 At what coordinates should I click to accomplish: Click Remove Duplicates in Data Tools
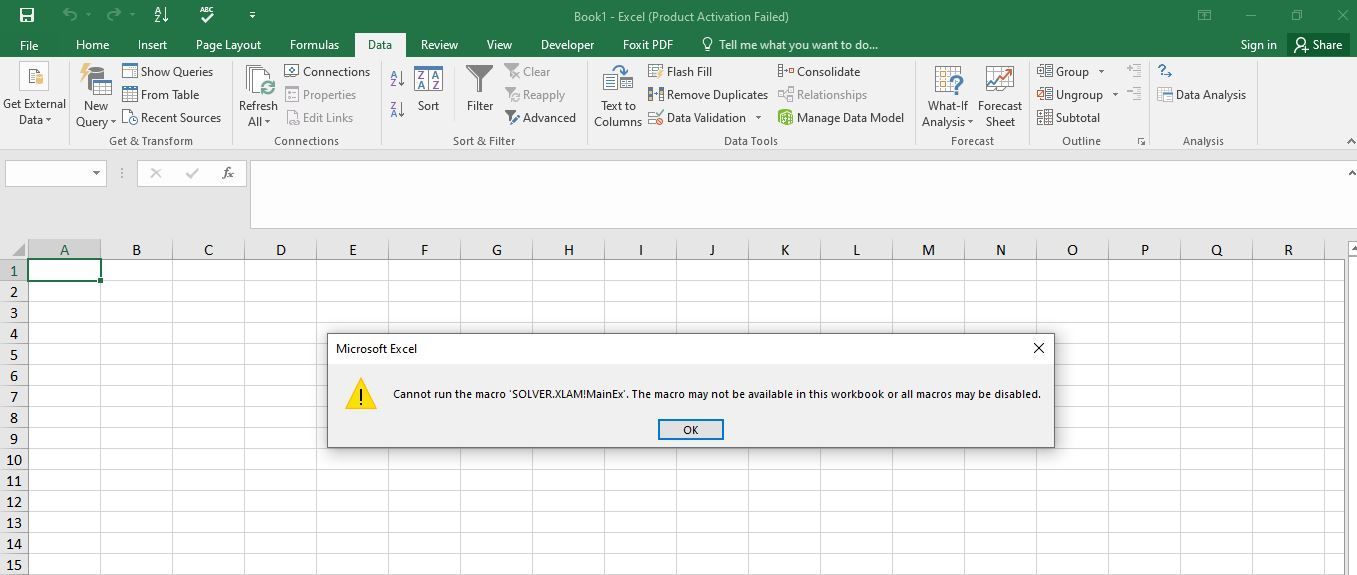point(707,95)
